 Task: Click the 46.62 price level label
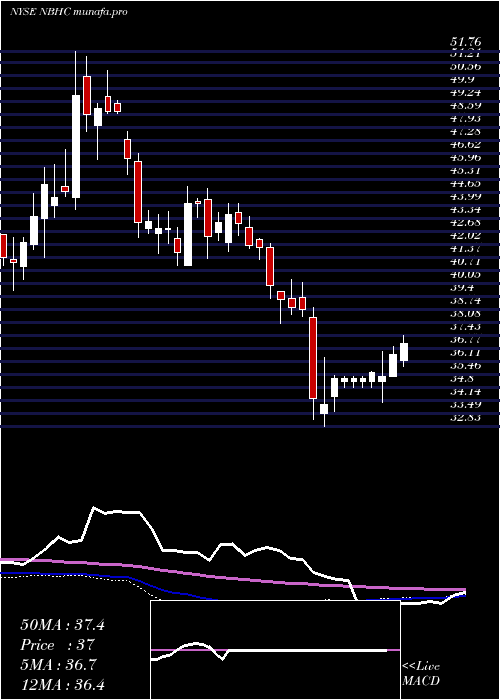click(466, 144)
